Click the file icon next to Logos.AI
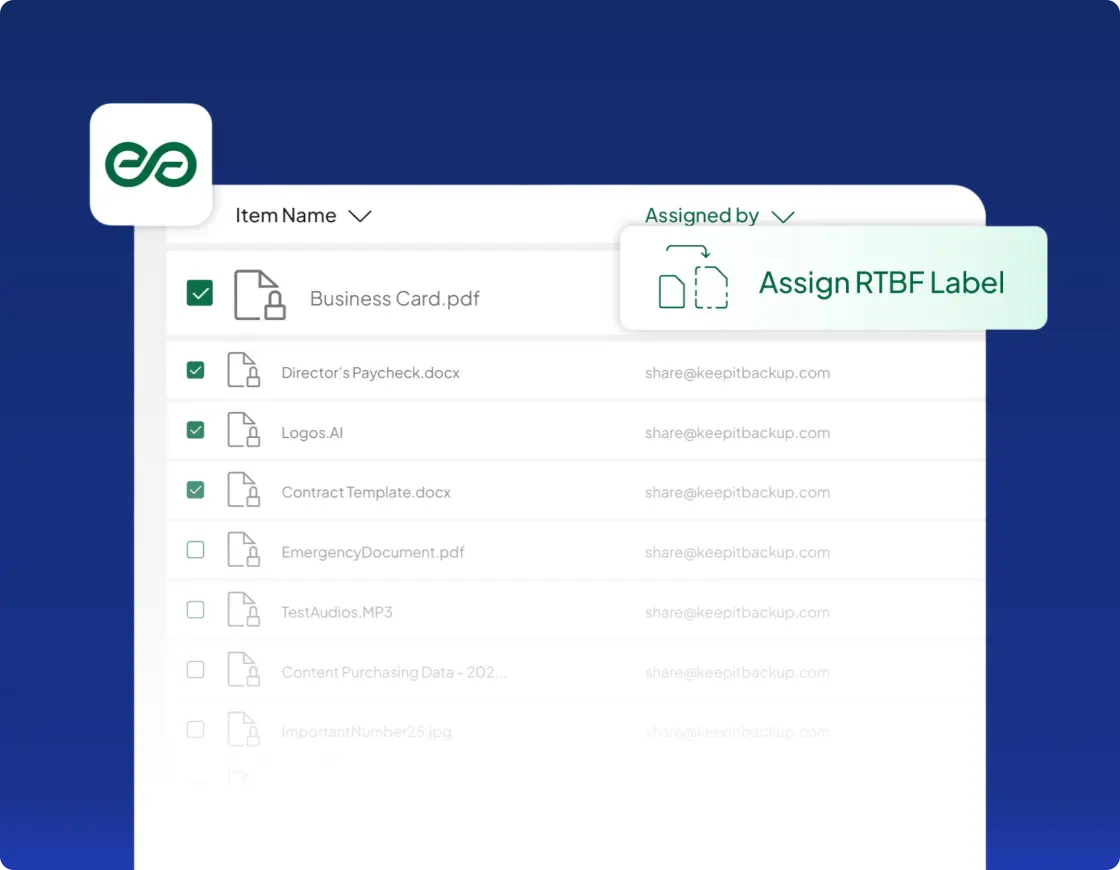 click(x=243, y=430)
